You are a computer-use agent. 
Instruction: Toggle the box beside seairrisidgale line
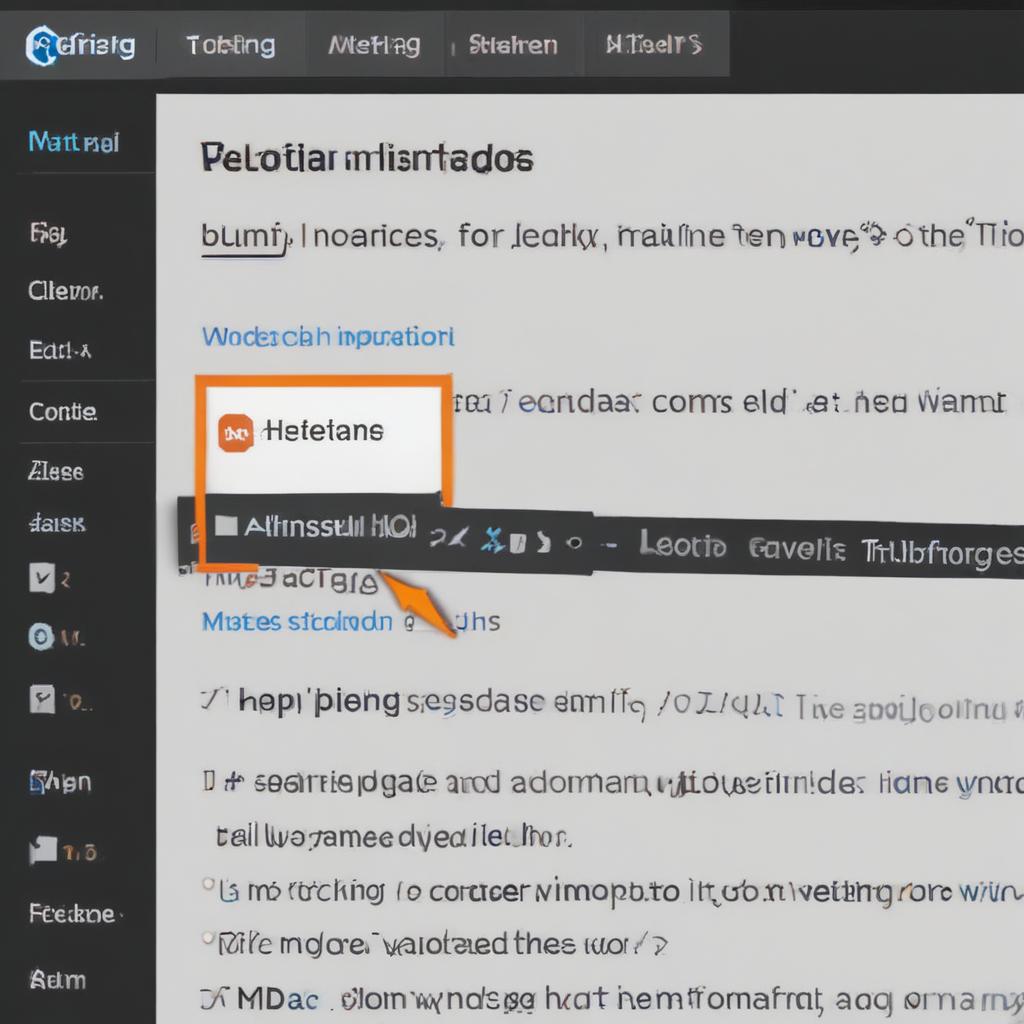pos(209,780)
